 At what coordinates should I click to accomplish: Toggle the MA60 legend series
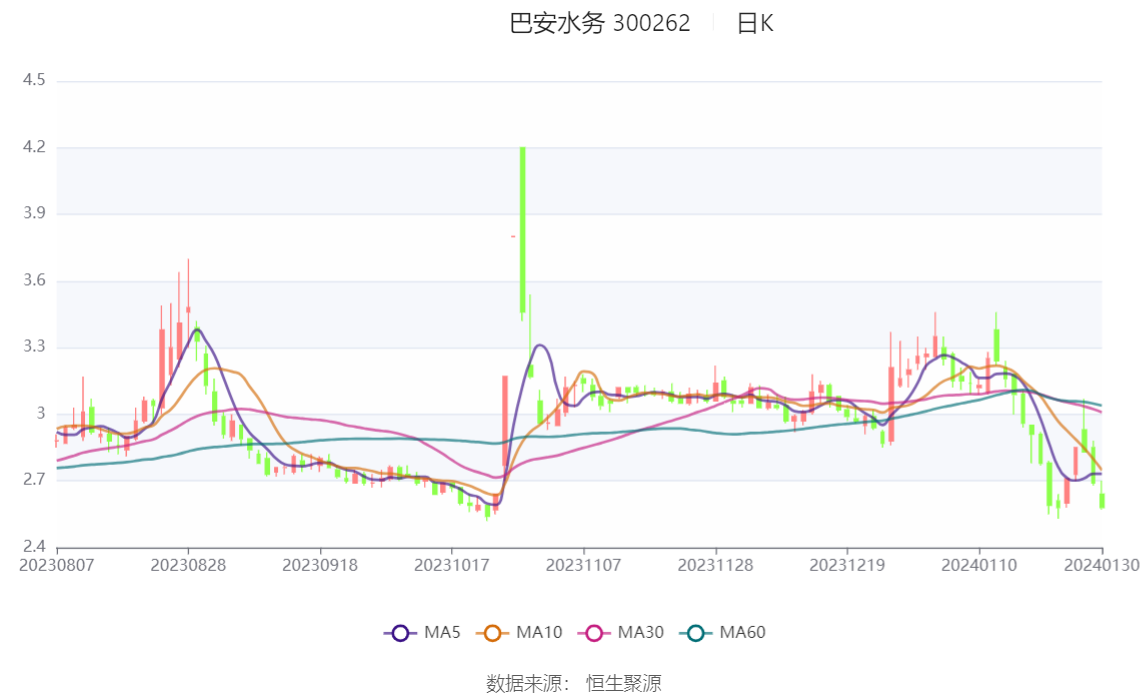tap(723, 632)
